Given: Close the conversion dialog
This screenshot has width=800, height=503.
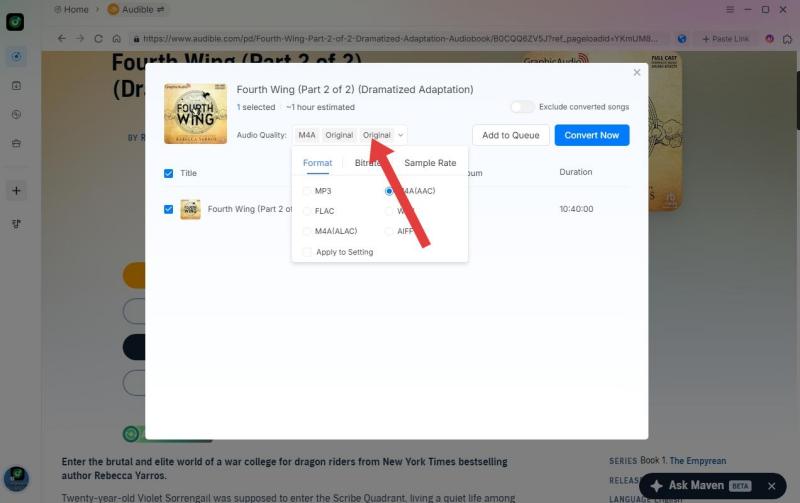Looking at the screenshot, I should click(637, 72).
